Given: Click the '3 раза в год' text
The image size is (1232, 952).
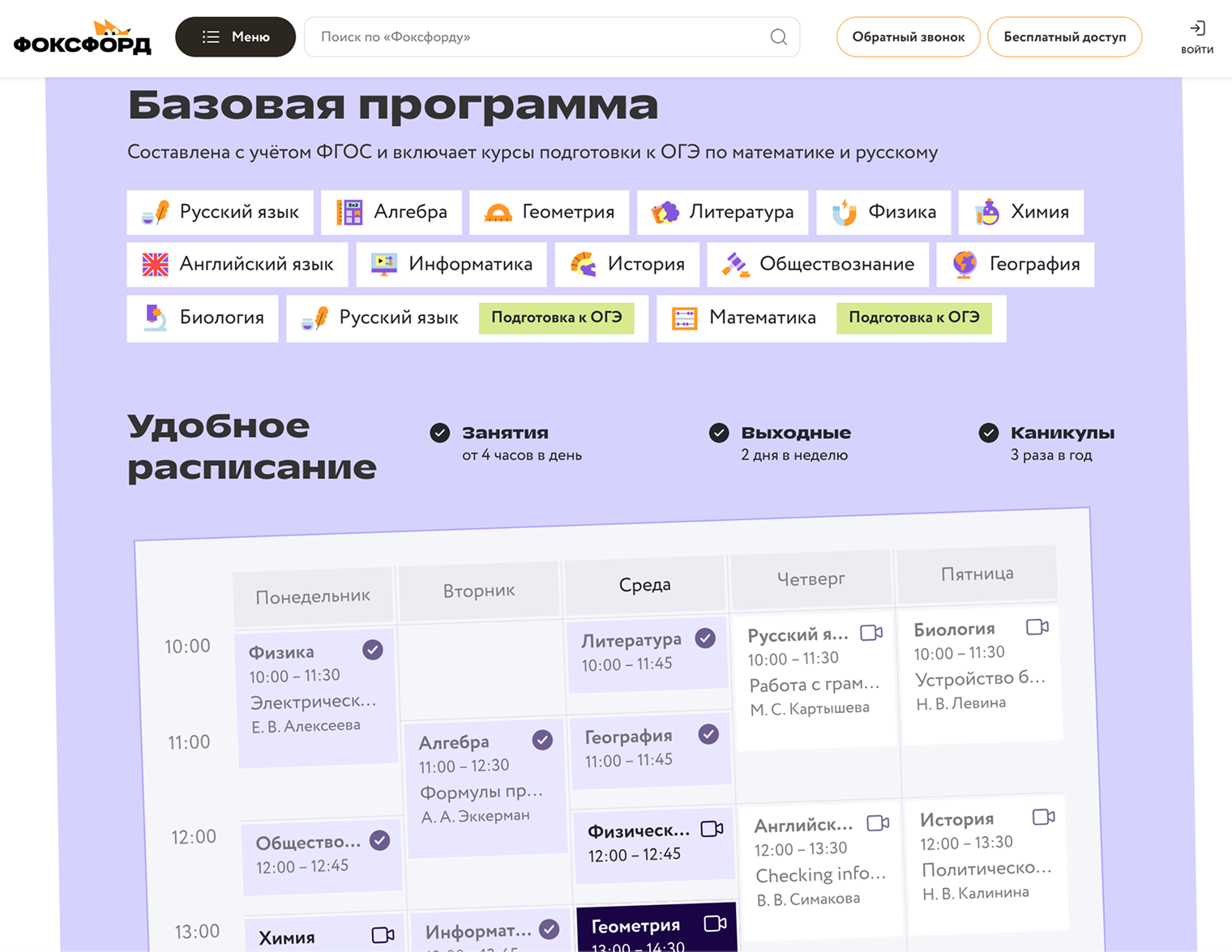Looking at the screenshot, I should coord(1051,455).
